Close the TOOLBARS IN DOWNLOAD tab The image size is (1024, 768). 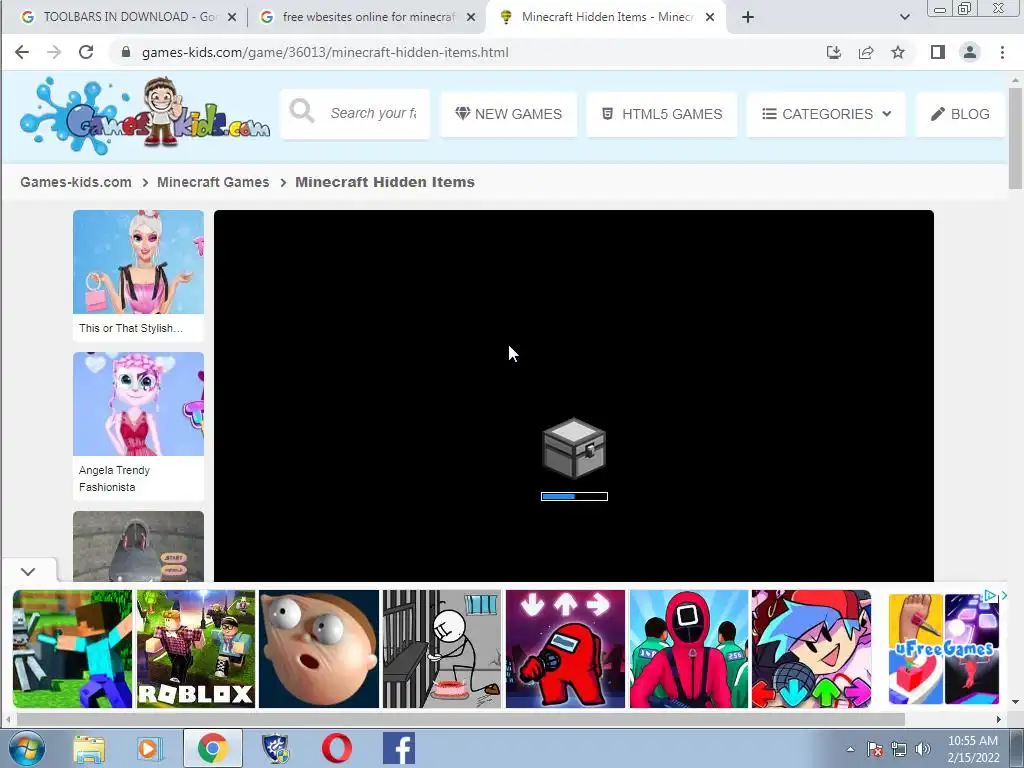click(x=232, y=17)
